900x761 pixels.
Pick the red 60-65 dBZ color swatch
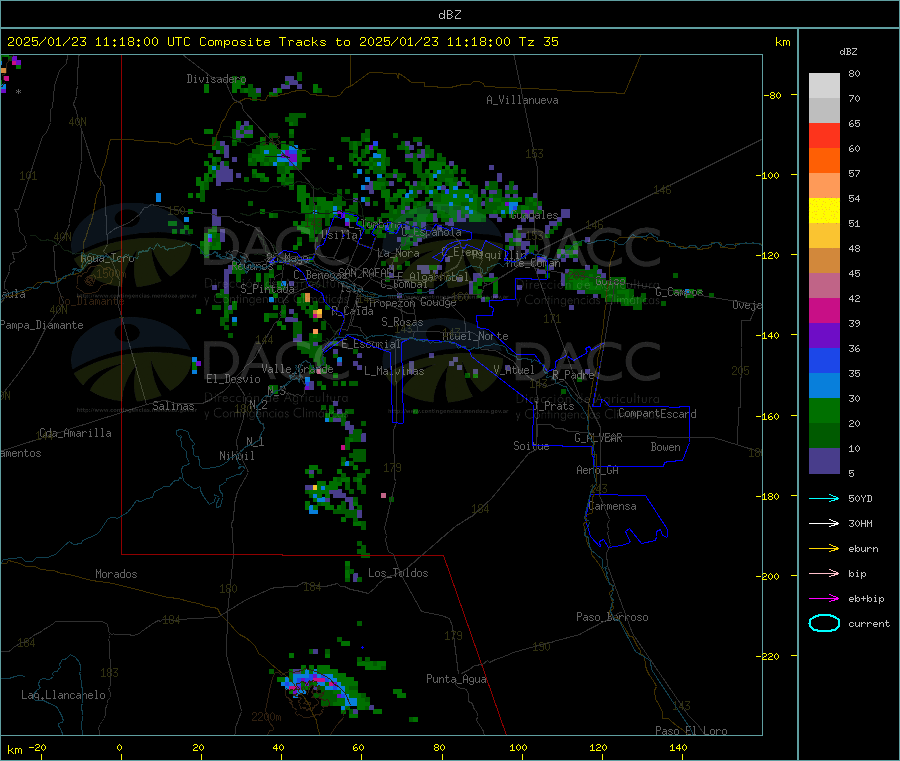coord(824,135)
